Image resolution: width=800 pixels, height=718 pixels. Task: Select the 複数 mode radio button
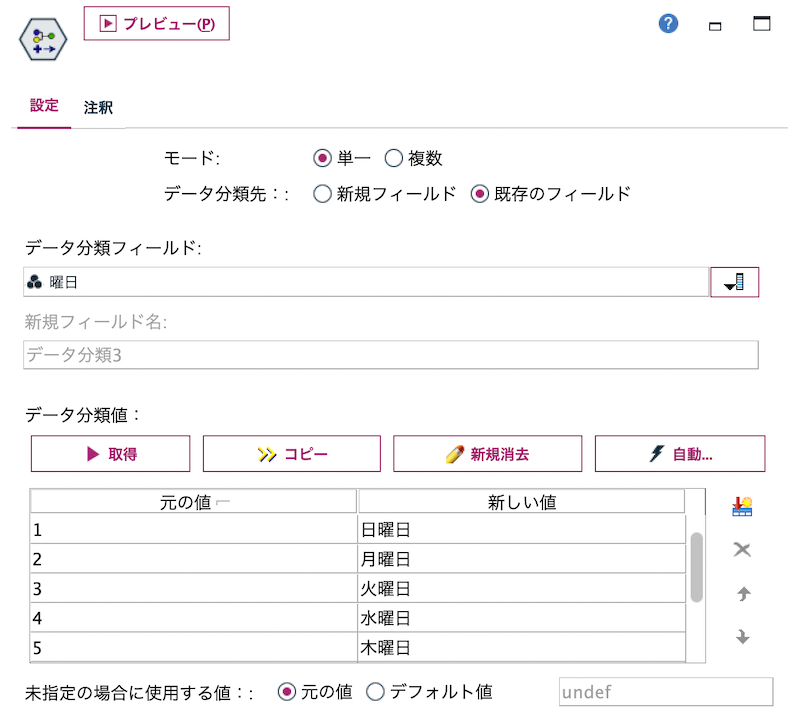click(394, 158)
